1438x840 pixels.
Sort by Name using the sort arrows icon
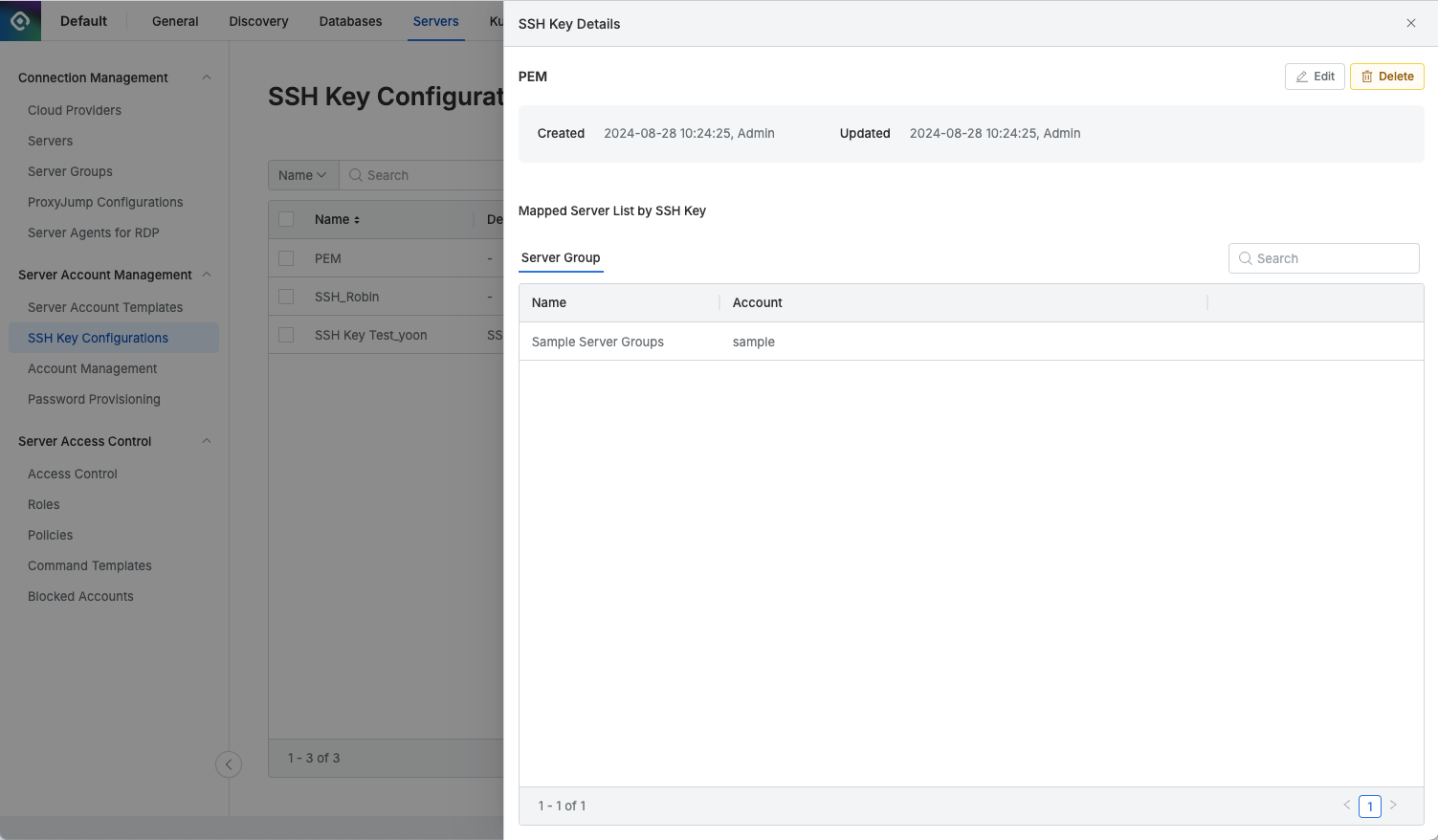pyautogui.click(x=359, y=219)
